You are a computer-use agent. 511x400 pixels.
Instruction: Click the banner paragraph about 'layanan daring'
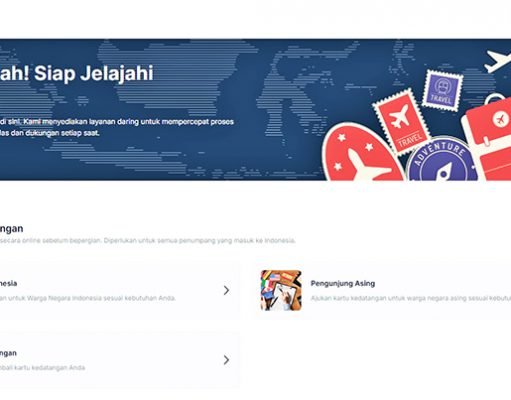(117, 127)
